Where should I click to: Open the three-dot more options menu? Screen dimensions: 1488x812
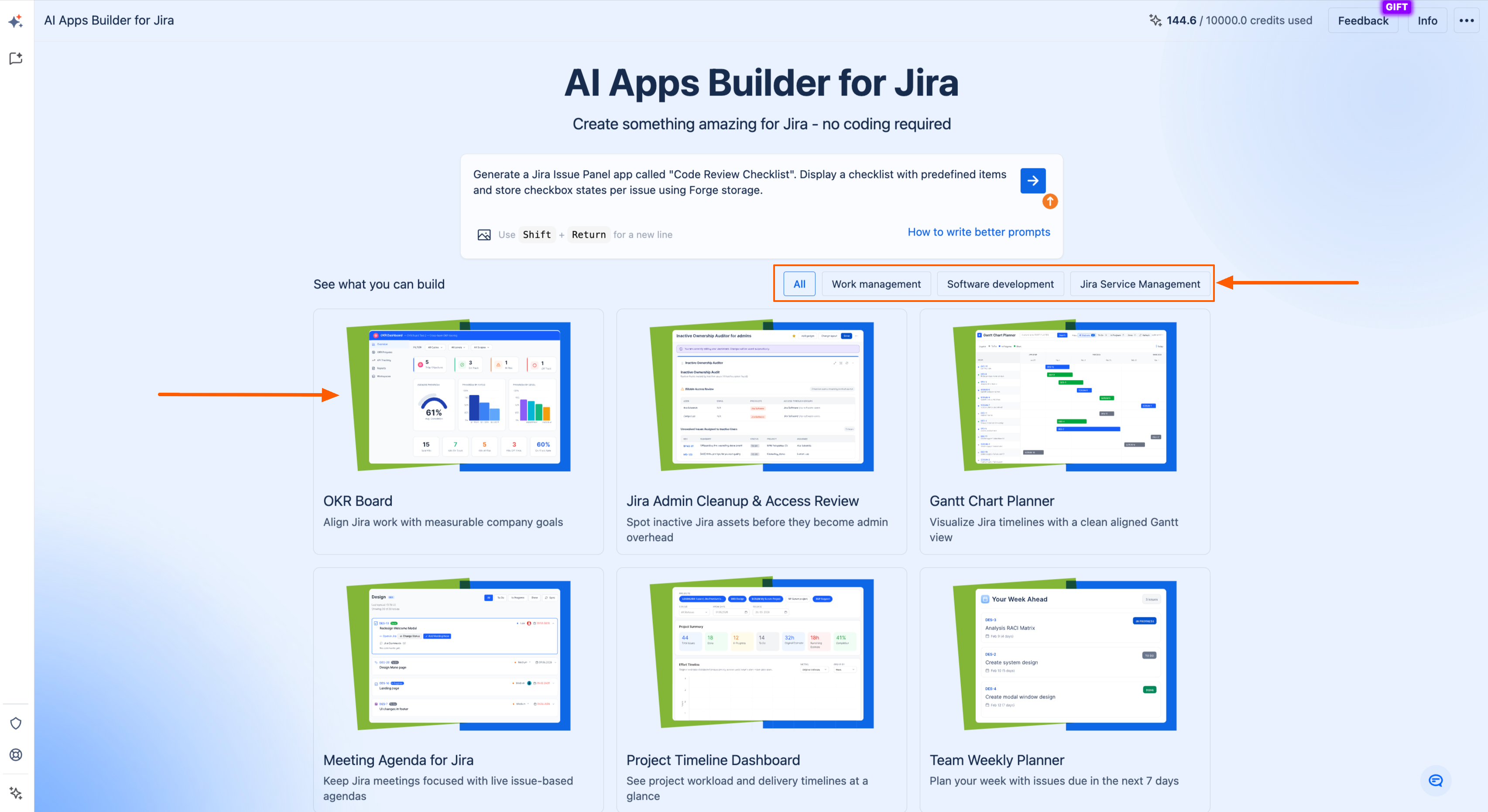point(1466,20)
